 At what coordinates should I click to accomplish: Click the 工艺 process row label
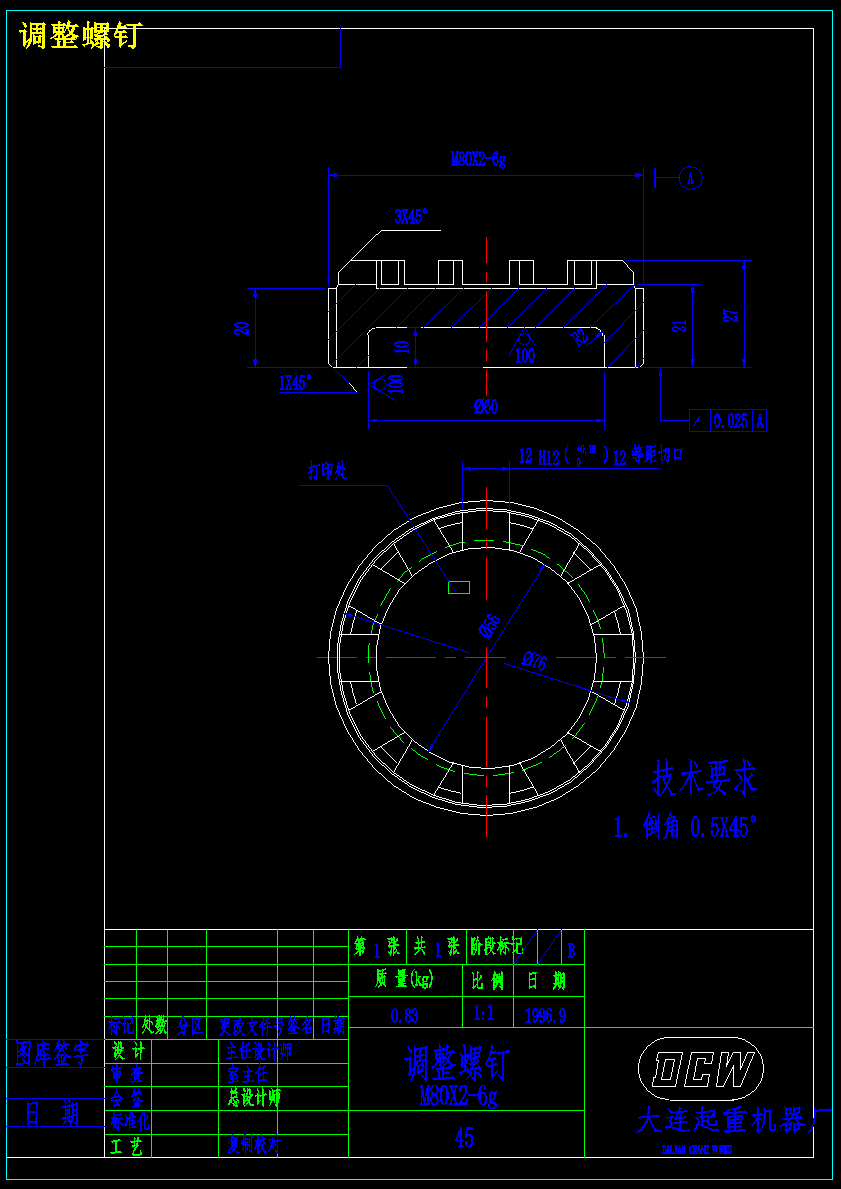click(127, 1147)
